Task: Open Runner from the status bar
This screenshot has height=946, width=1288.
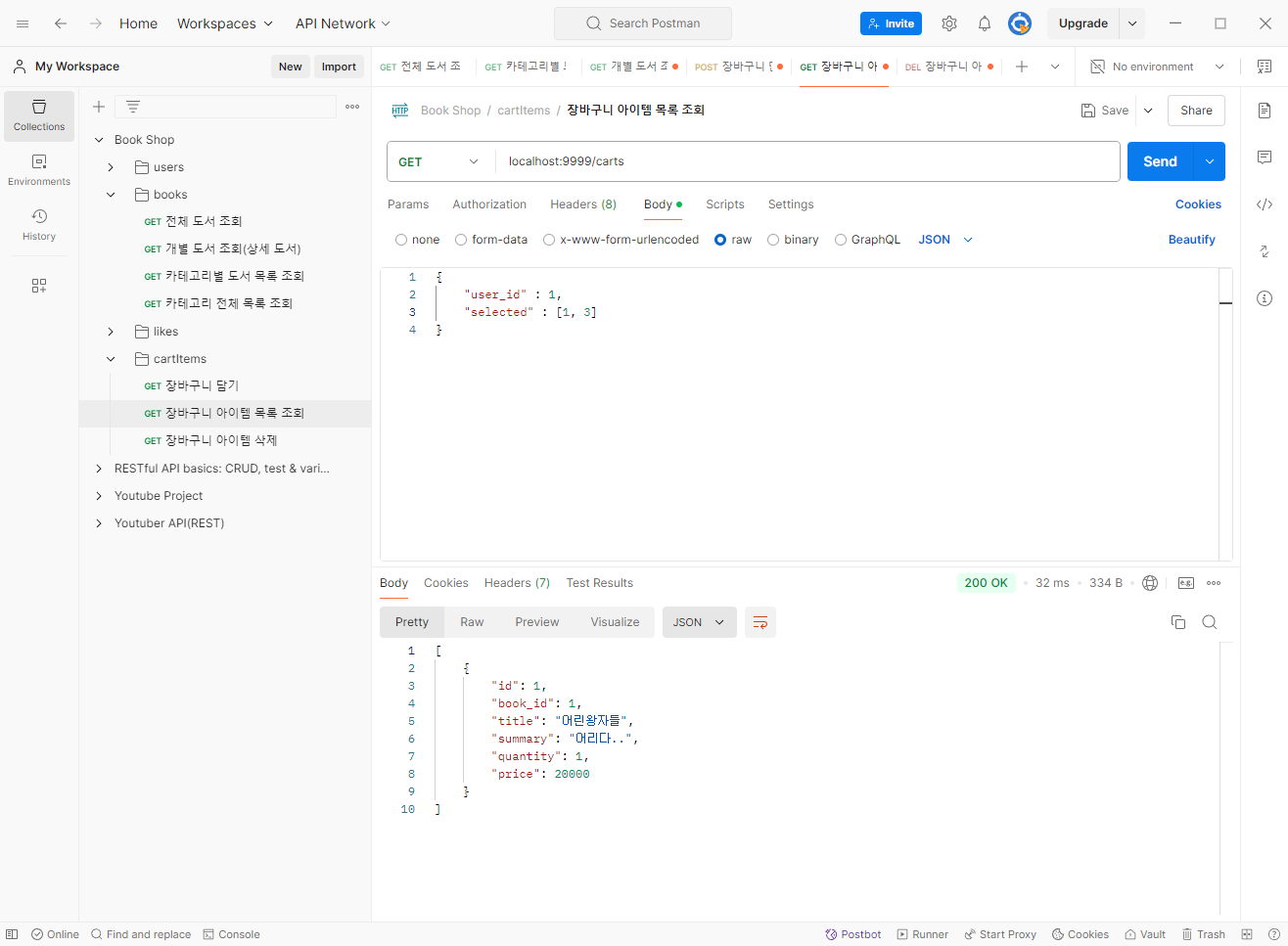Action: [922, 934]
